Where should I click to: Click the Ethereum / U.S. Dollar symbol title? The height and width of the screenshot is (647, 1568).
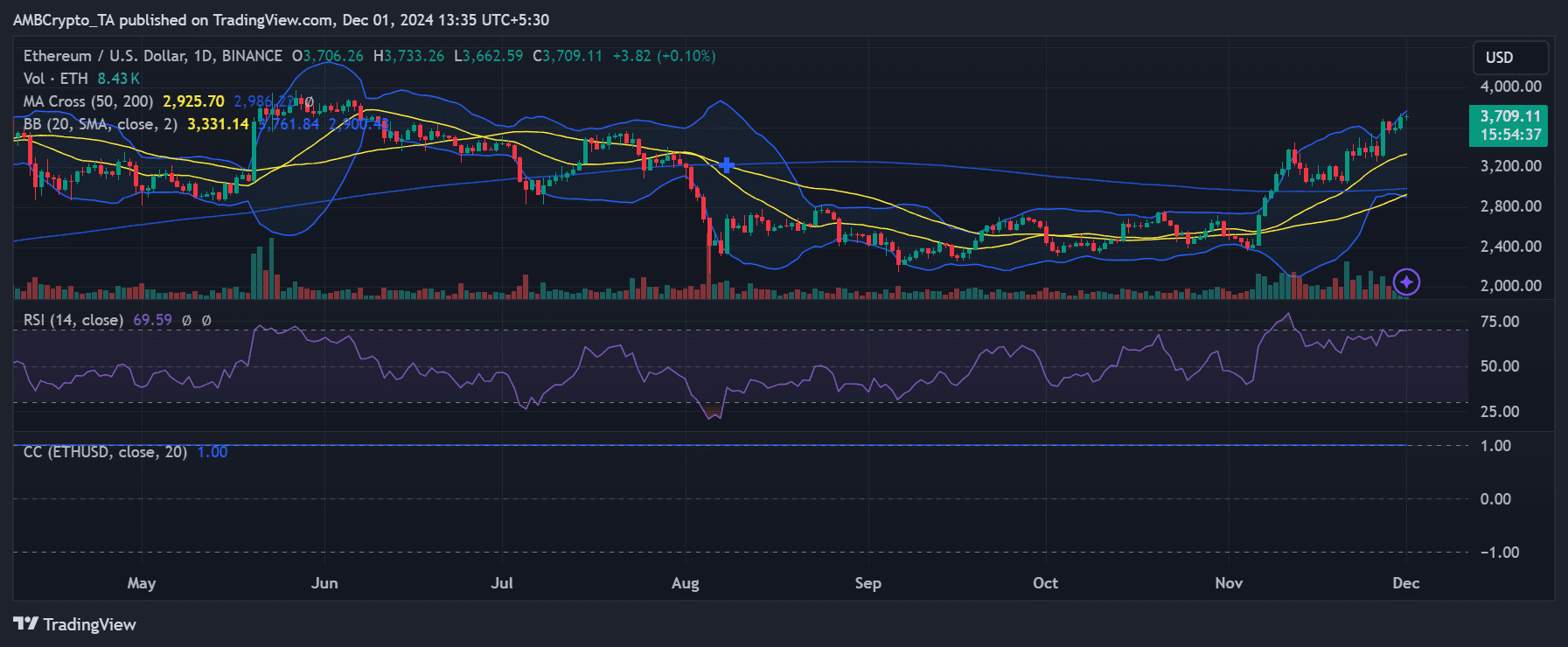pos(152,56)
